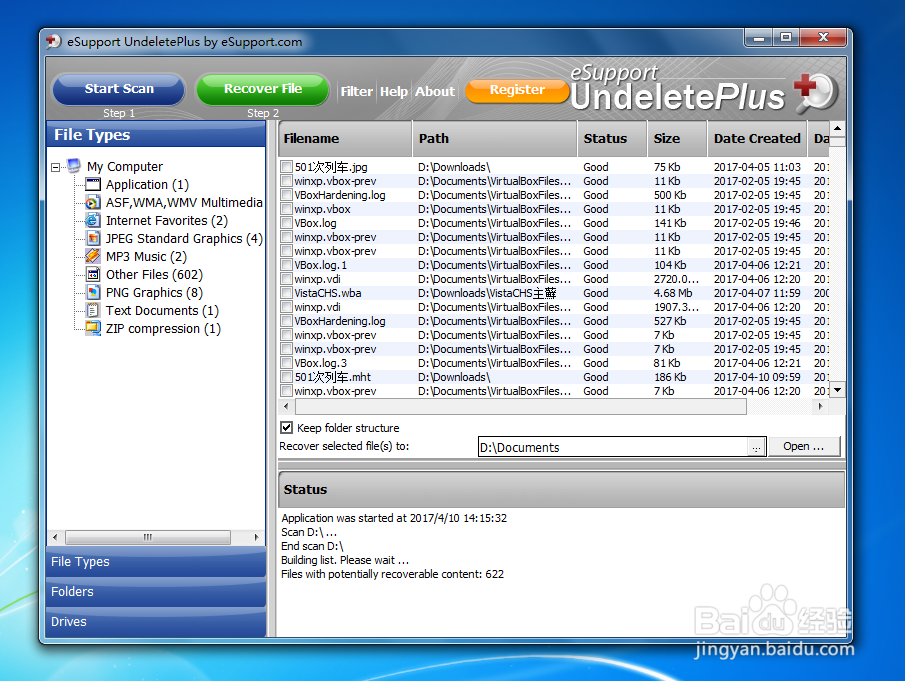Select the PNG Graphics (8) tree item
This screenshot has width=905, height=681.
[x=154, y=293]
